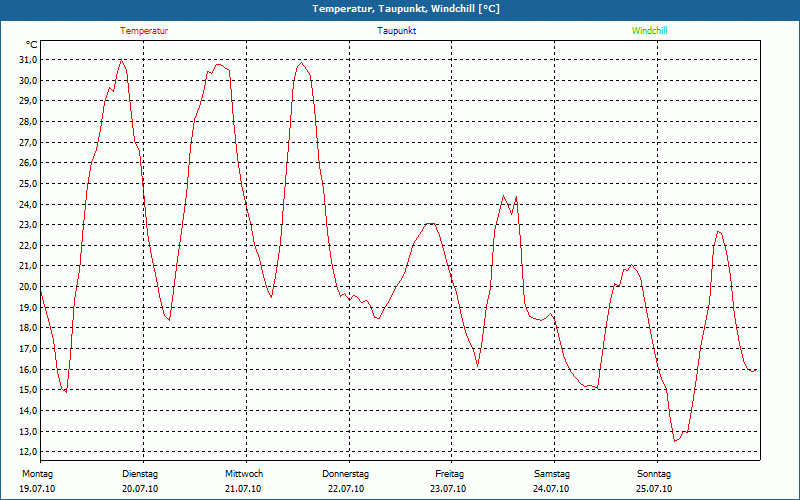Viewport: 800px width, 500px height.
Task: Click the date 23.07.10
Action: tap(448, 489)
